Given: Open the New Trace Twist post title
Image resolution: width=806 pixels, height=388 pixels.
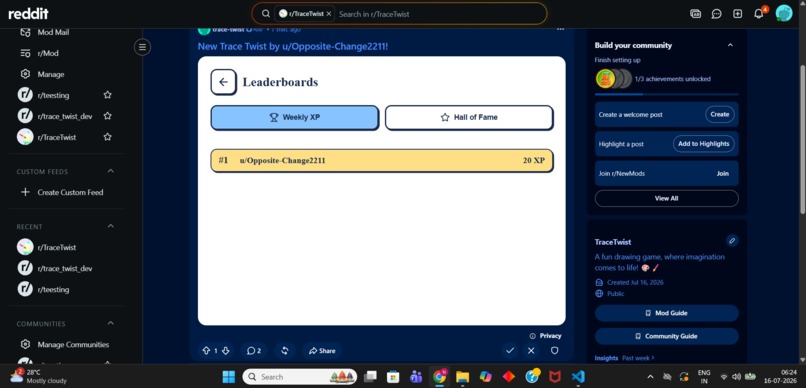Looking at the screenshot, I should point(293,46).
